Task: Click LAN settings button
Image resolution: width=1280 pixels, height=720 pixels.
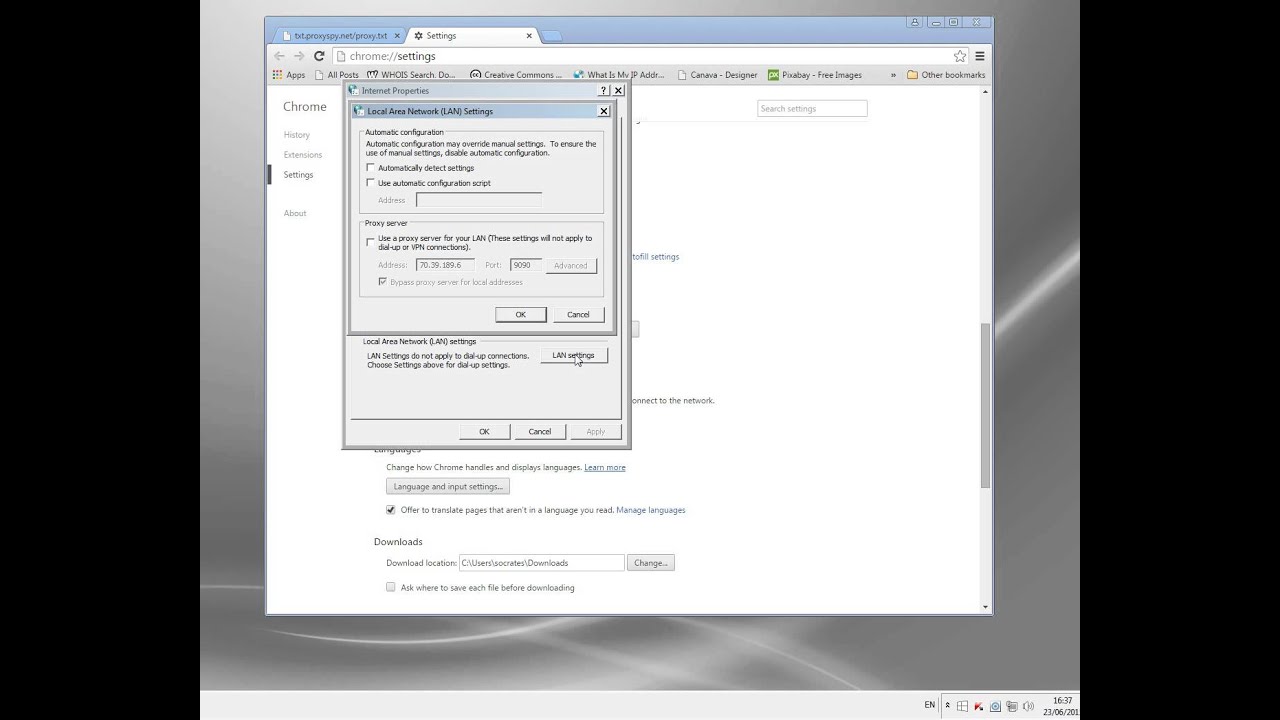Action: pyautogui.click(x=573, y=355)
